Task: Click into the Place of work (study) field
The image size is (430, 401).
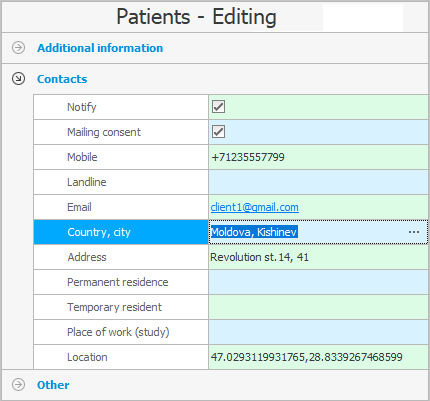Action: [318, 332]
